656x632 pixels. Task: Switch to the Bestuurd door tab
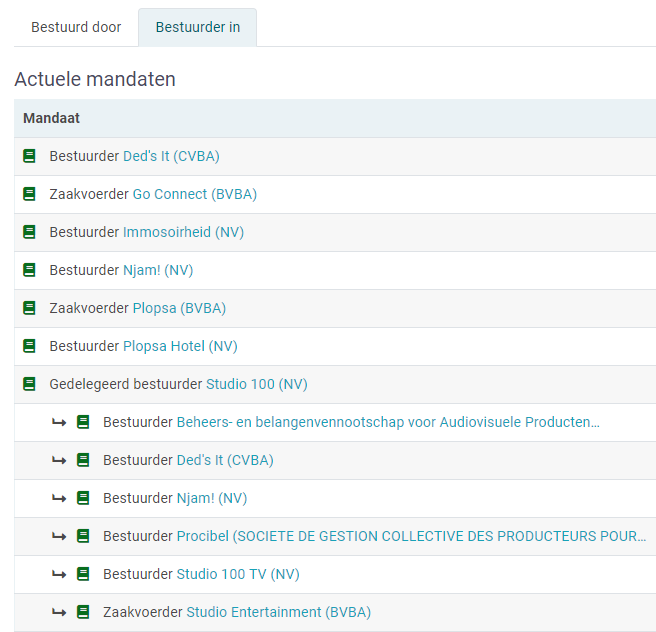pos(76,27)
